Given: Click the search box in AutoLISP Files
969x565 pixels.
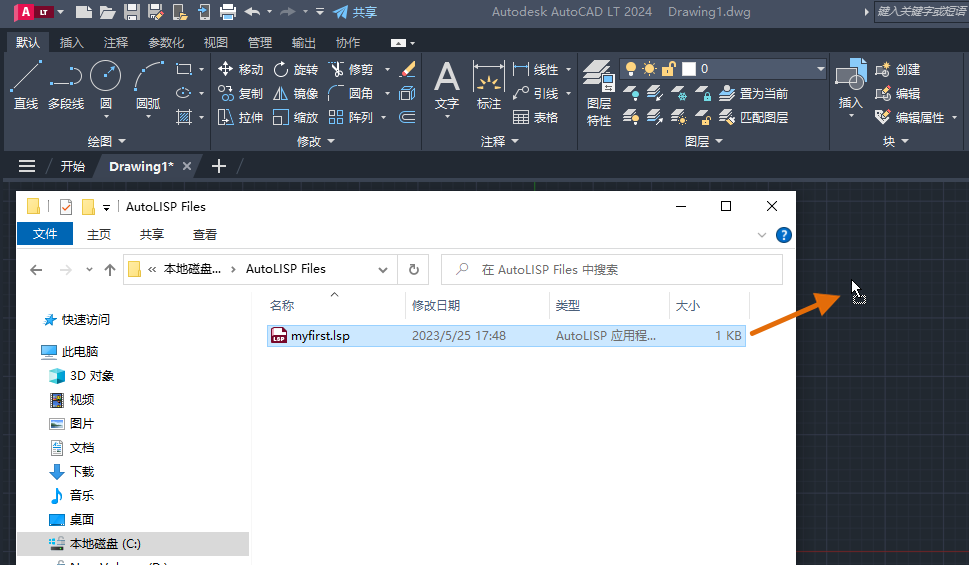Looking at the screenshot, I should [612, 270].
